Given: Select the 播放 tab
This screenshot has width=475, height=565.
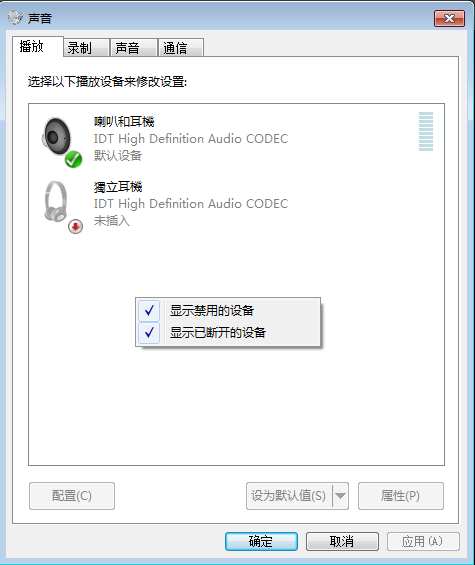Looking at the screenshot, I should pyautogui.click(x=38, y=46).
